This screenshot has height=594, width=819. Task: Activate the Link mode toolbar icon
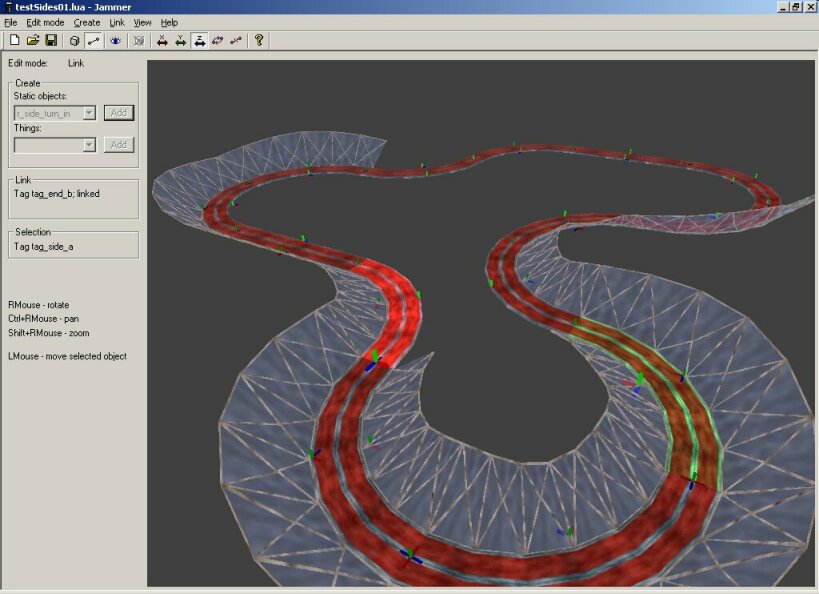[x=93, y=41]
